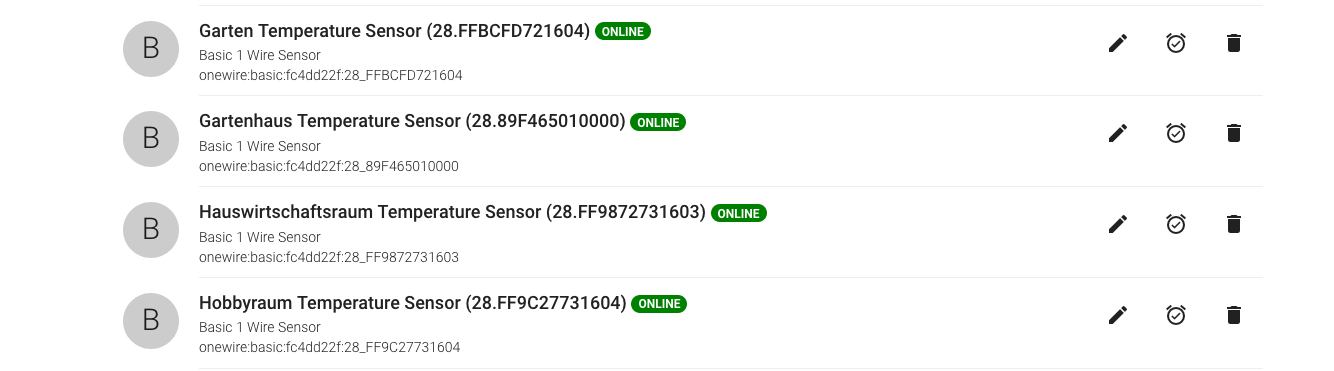Delete the Hobbyraum Temperature Sensor

click(1234, 315)
